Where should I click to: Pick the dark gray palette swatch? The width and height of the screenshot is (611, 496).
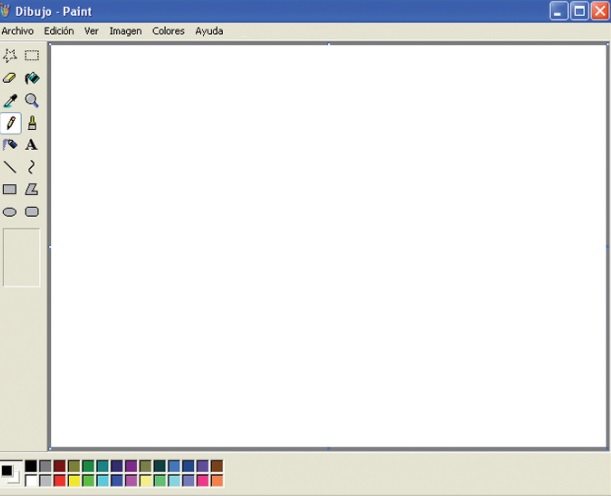[x=45, y=466]
